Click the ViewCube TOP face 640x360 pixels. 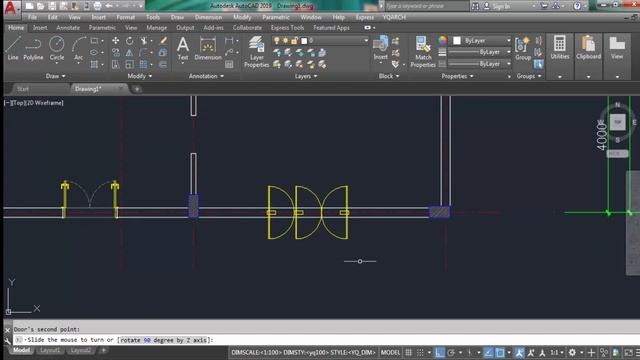click(617, 122)
